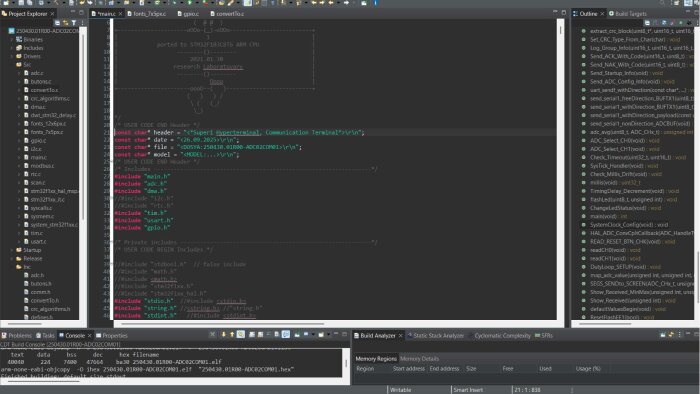
Task: Jump to next console error arrow
Action: (224, 334)
